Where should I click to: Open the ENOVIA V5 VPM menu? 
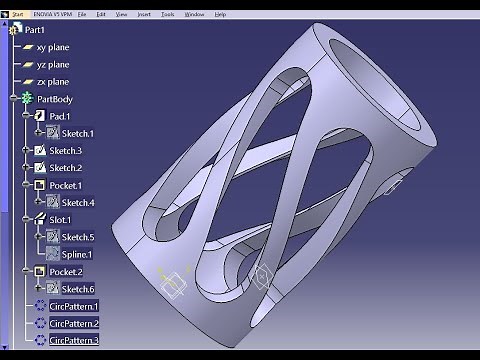coord(53,14)
